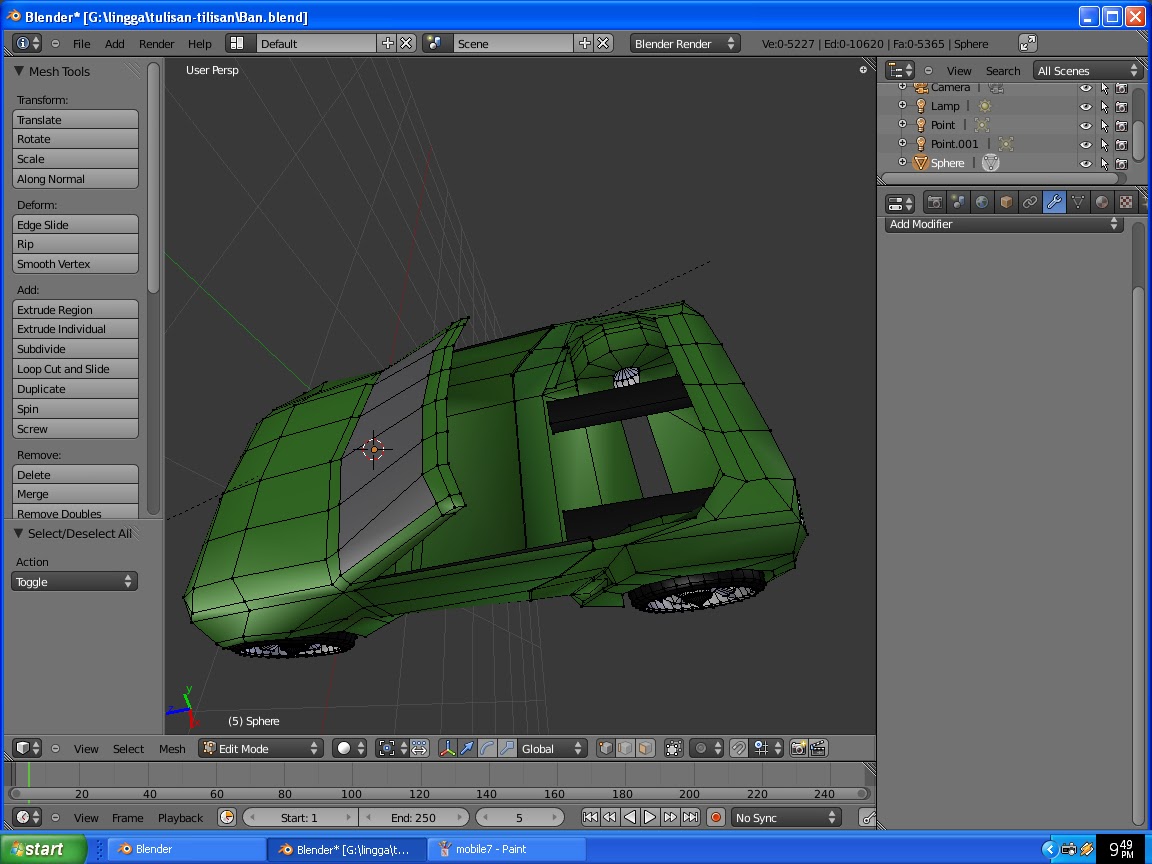Open the Edit Mode dropdown
The height and width of the screenshot is (864, 1152).
click(x=260, y=748)
